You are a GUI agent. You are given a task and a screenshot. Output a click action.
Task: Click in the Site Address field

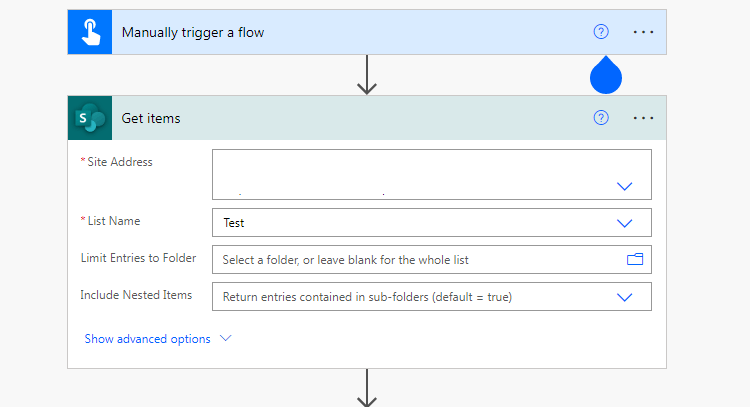coord(431,175)
